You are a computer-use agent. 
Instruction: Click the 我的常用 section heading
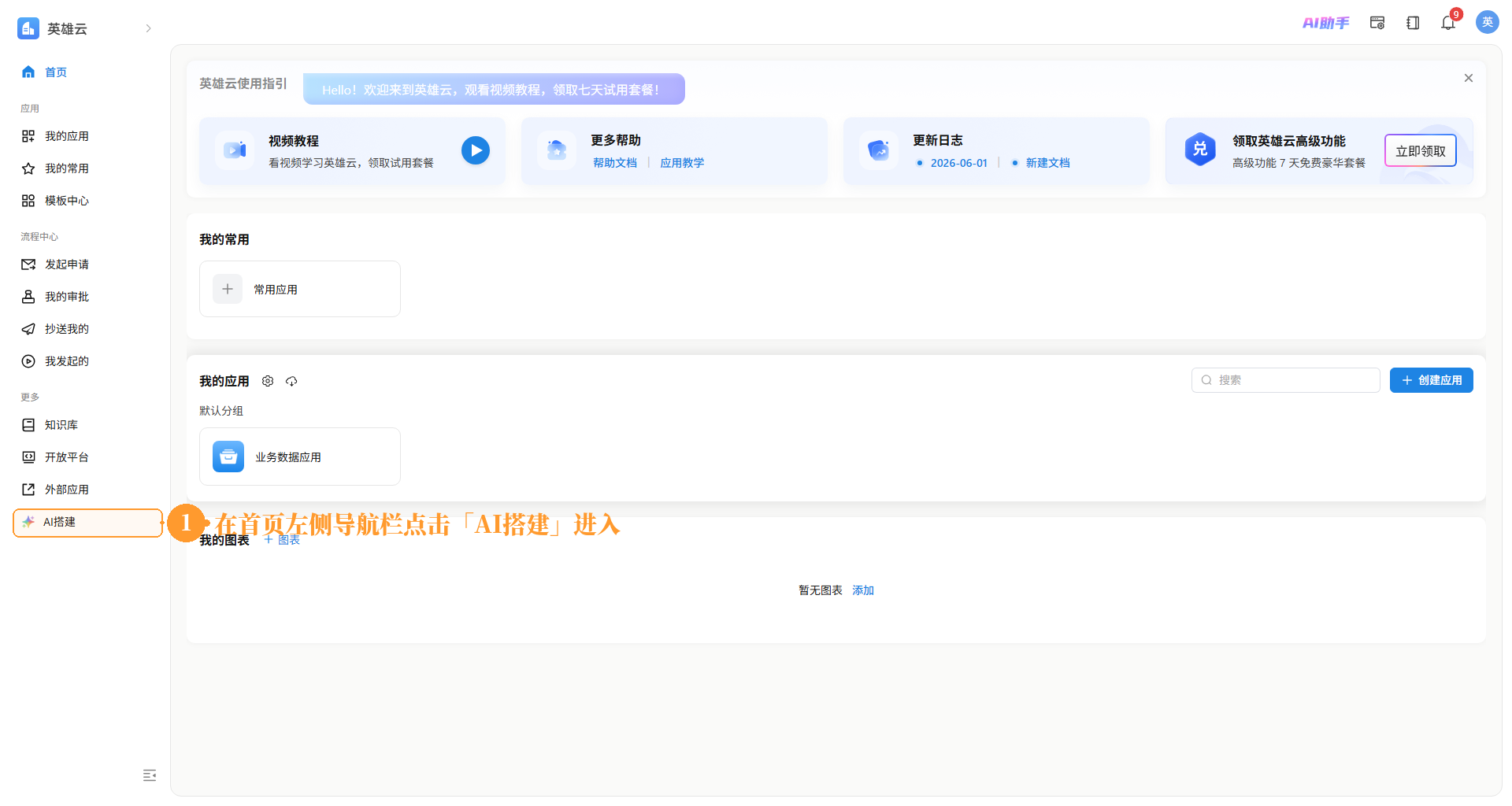[x=224, y=239]
